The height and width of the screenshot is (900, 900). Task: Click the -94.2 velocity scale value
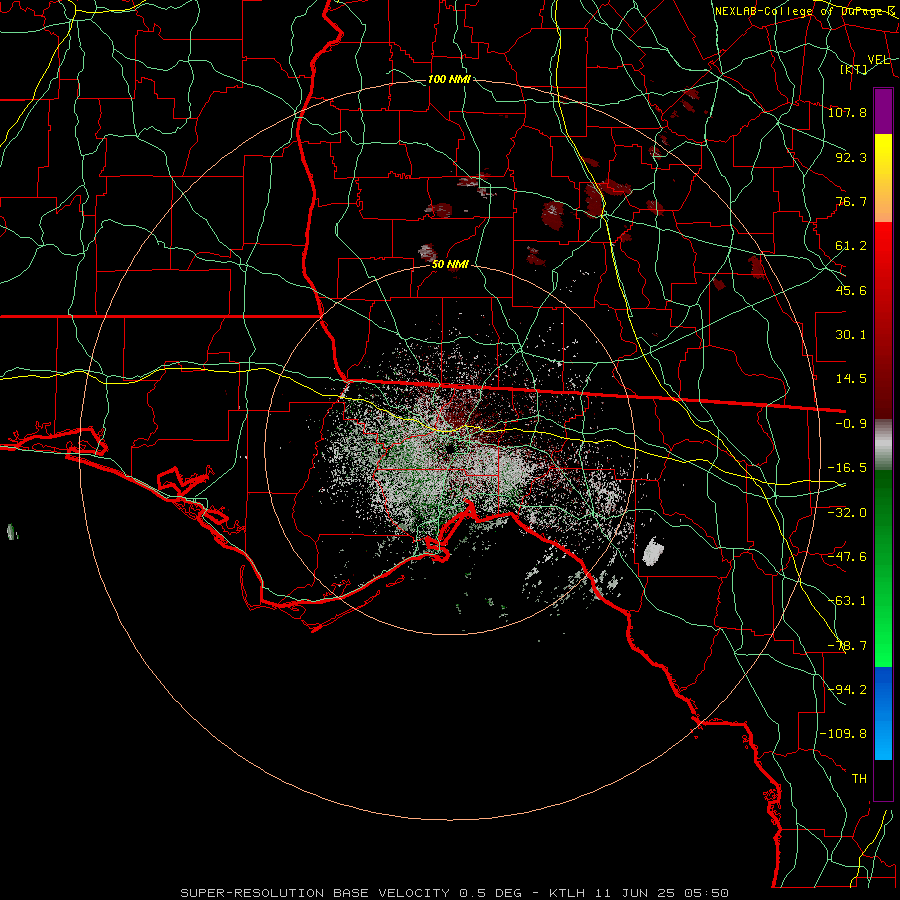847,690
